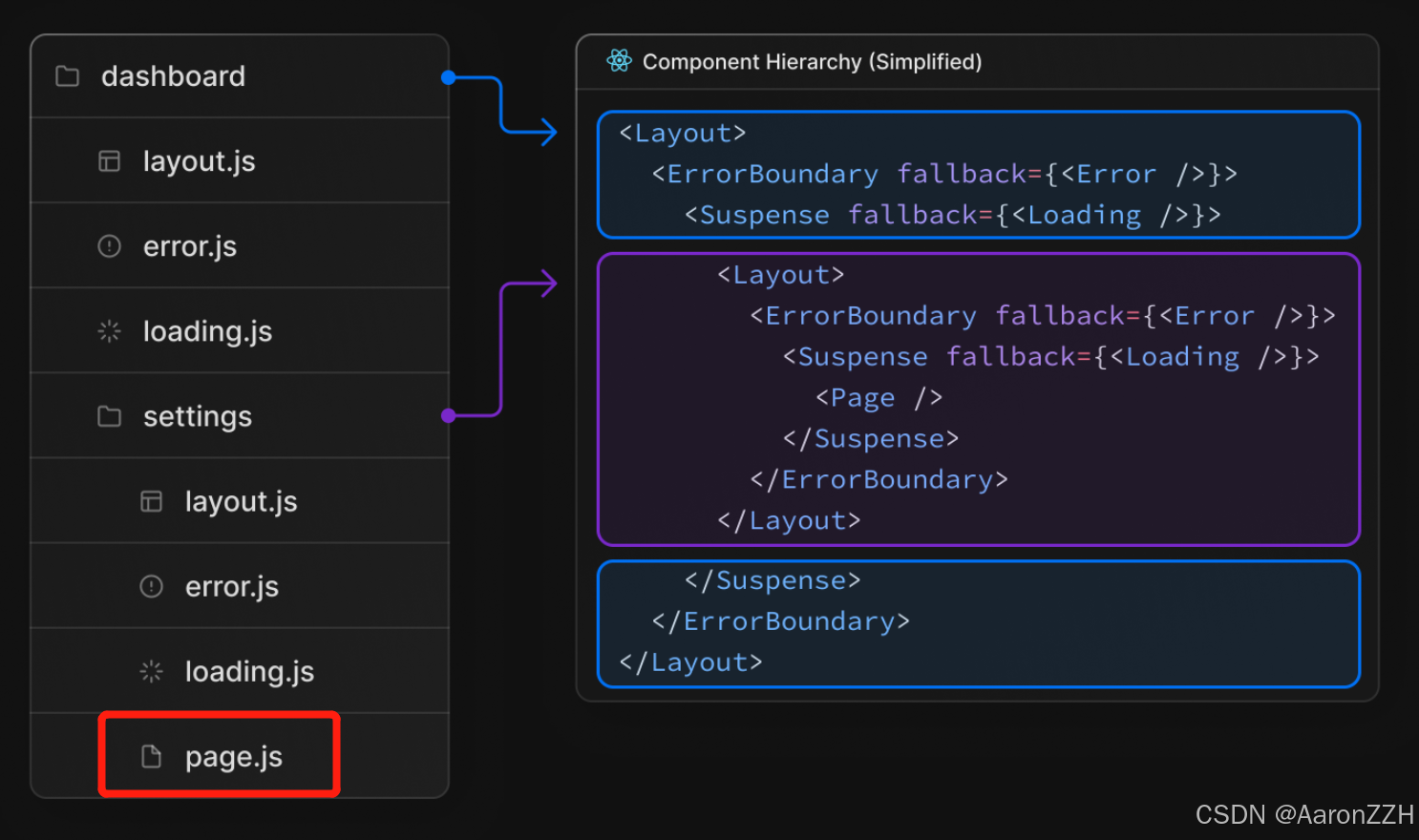Click the </ErrorBoundary> closing tag in purple box

(879, 480)
